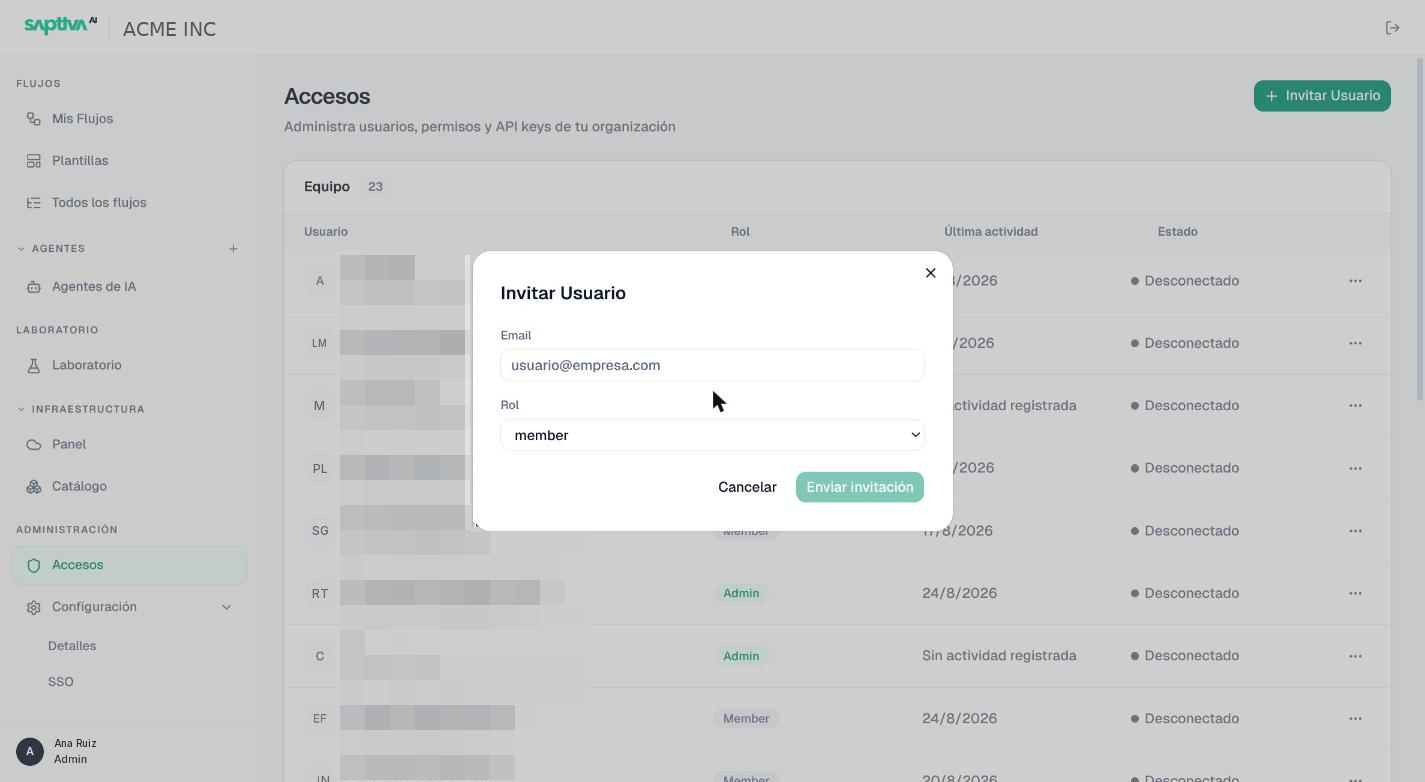Click the Catálogo icon
Screen dimensions: 1425x782
pyautogui.click(x=34, y=486)
